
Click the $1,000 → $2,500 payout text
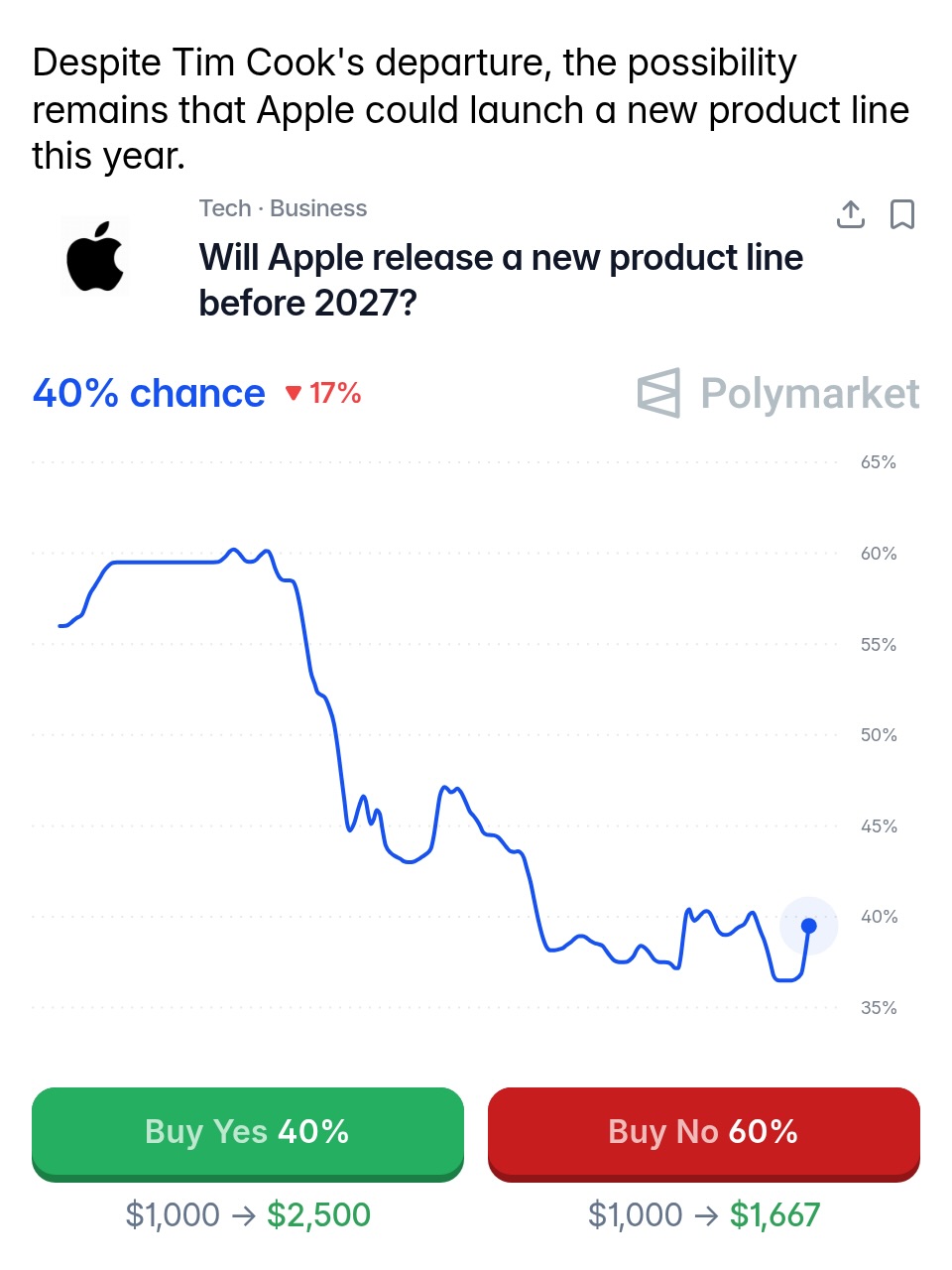pyautogui.click(x=248, y=1214)
